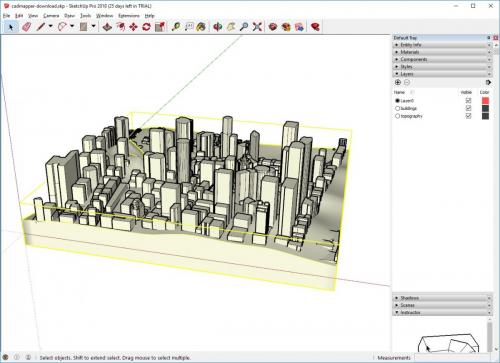The height and width of the screenshot is (363, 500).
Task: Activate the Rotate tool
Action: click(x=146, y=27)
